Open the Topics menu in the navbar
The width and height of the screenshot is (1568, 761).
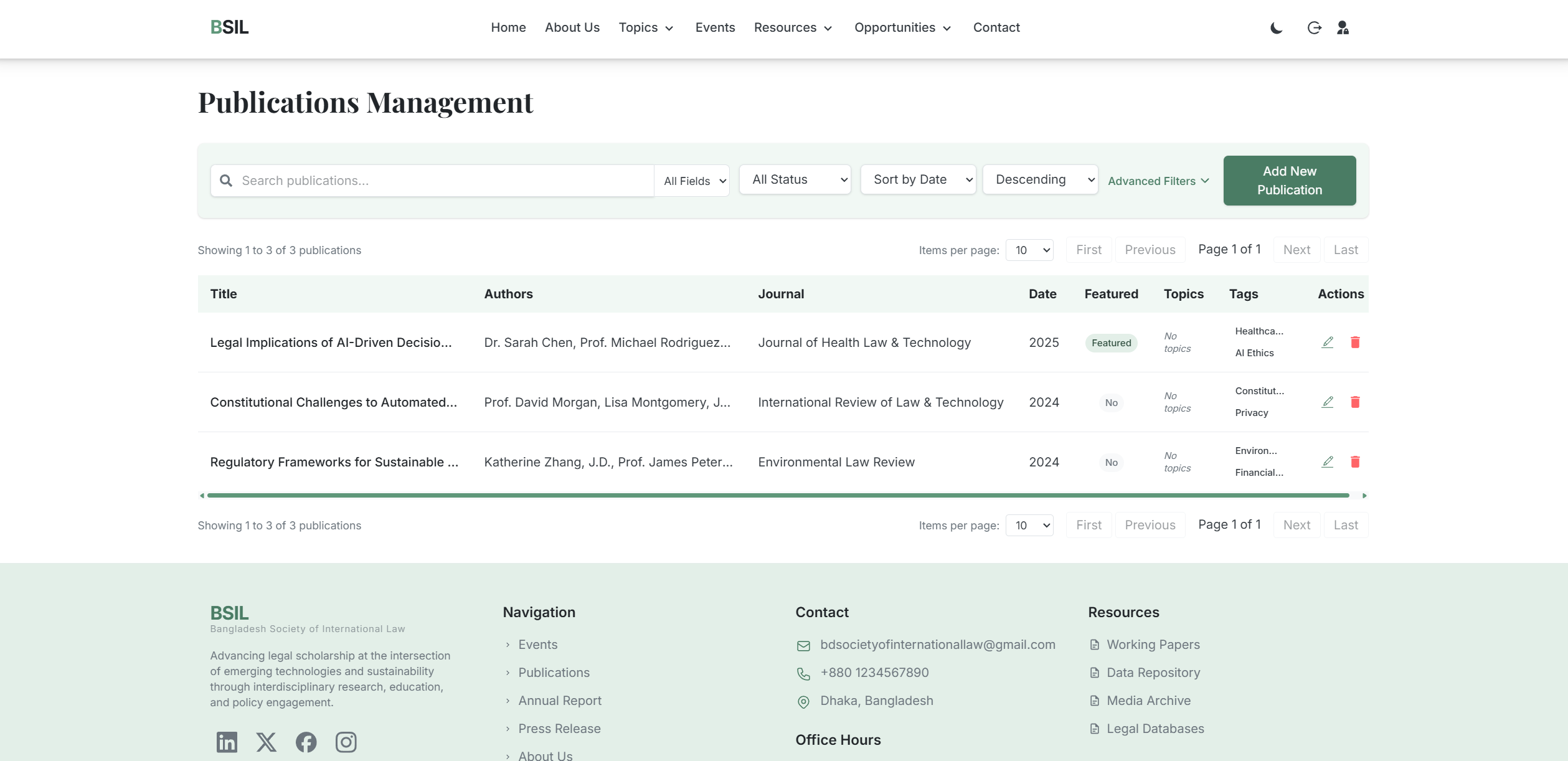click(x=645, y=27)
